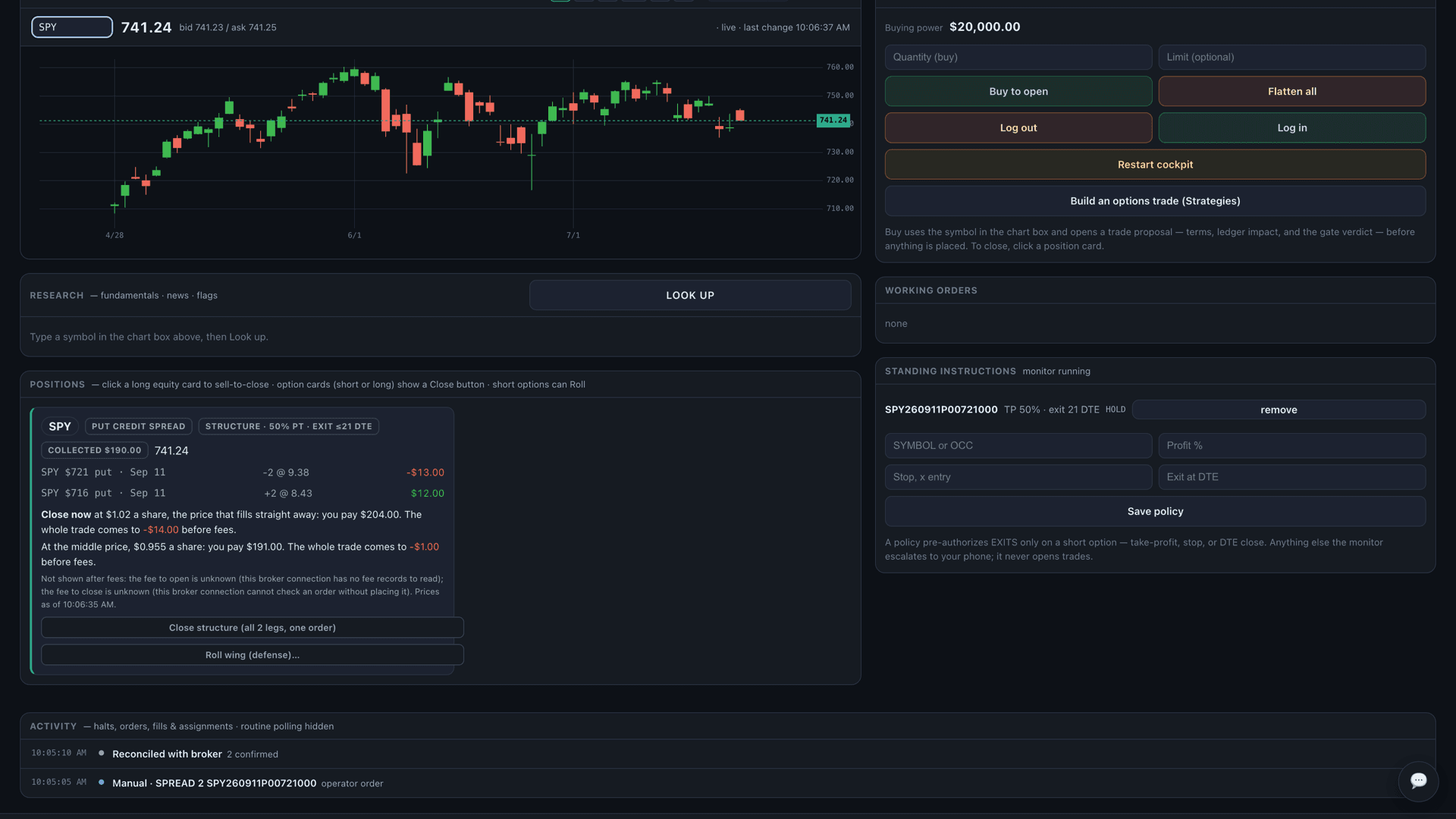
Task: Click Log in button
Action: (1292, 128)
